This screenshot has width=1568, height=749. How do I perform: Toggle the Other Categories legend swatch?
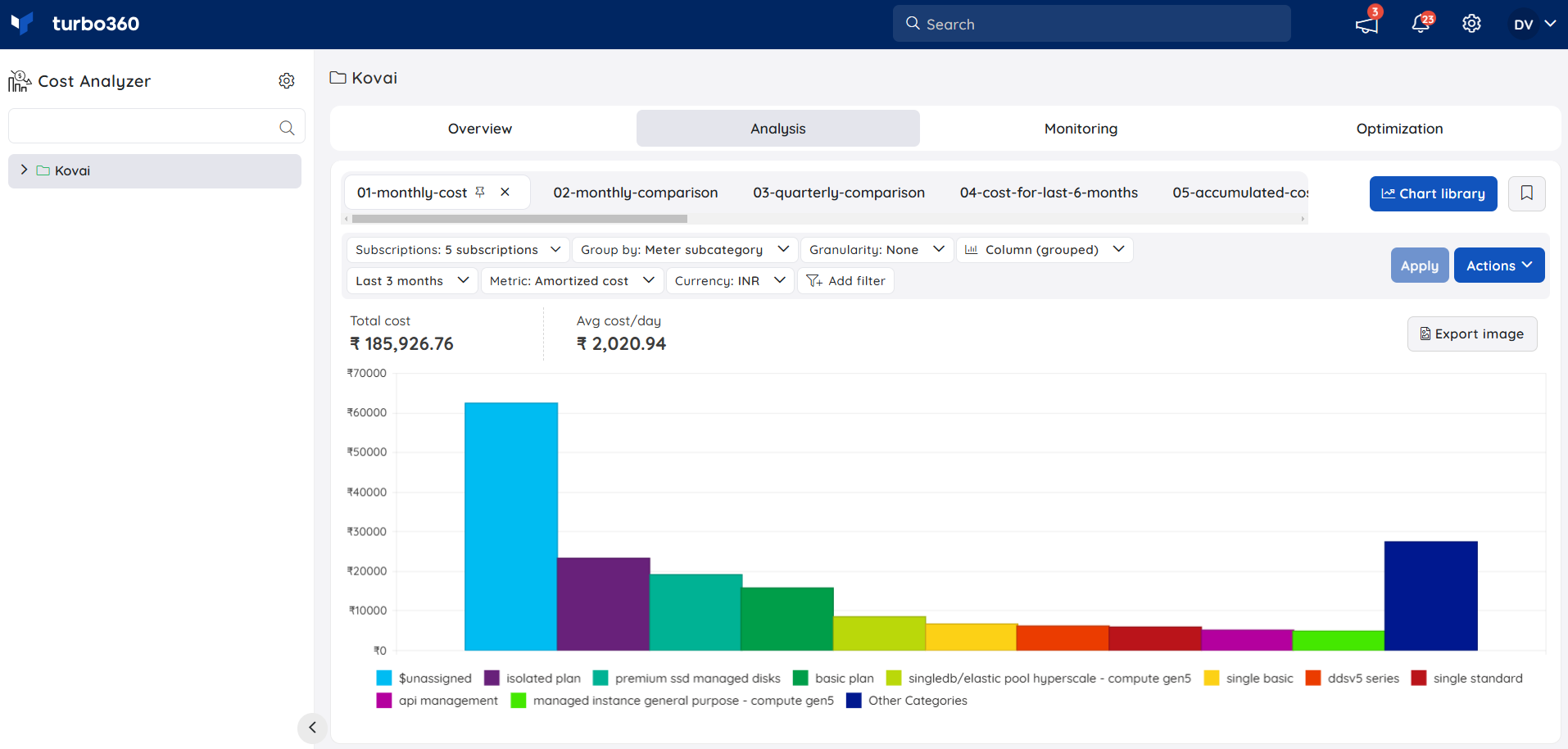tap(854, 700)
